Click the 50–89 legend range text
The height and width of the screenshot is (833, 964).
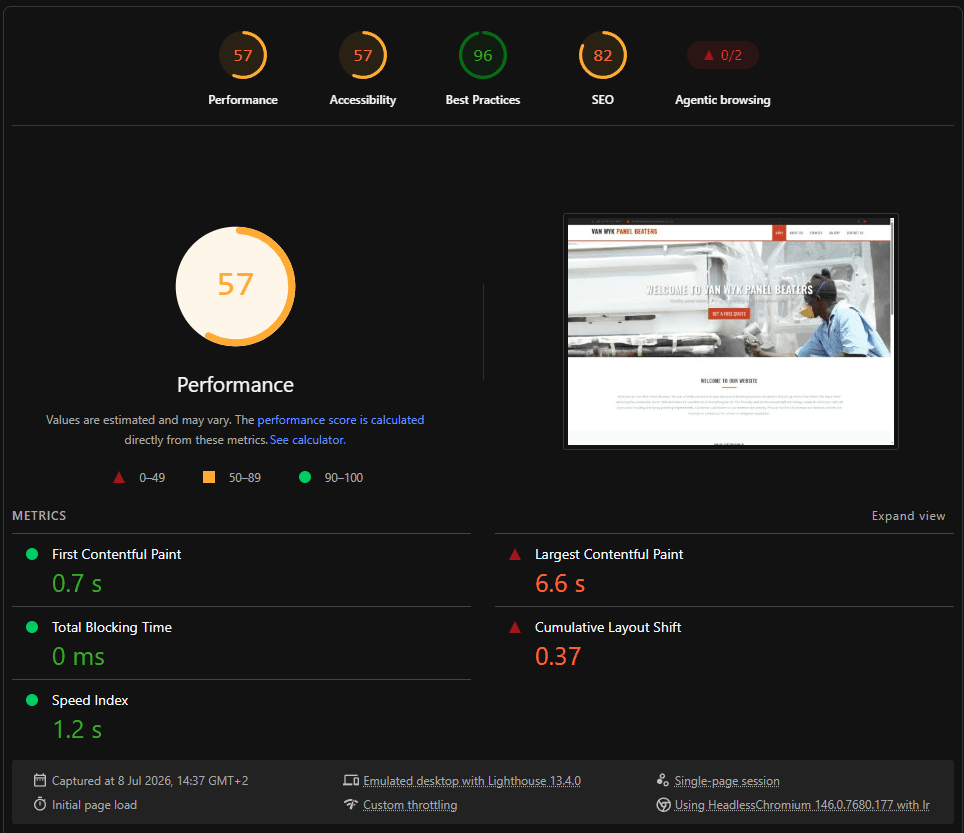click(245, 478)
